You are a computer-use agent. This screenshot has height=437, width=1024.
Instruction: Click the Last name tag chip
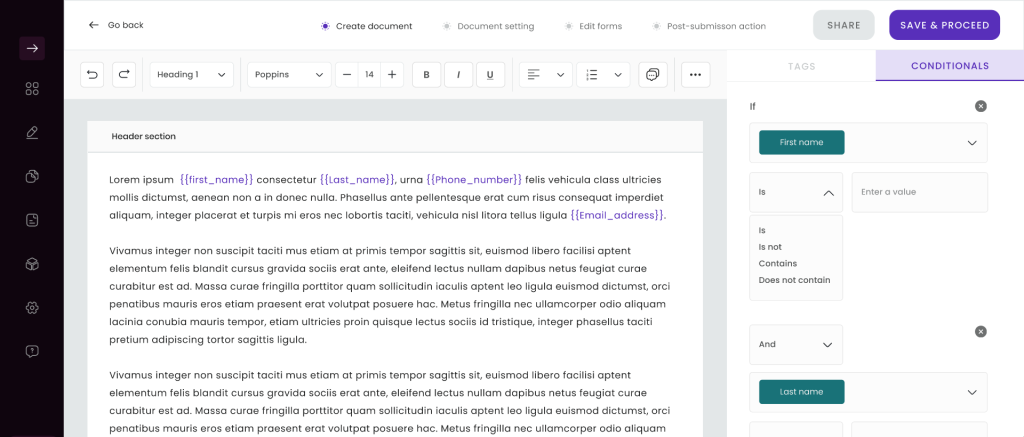801,392
